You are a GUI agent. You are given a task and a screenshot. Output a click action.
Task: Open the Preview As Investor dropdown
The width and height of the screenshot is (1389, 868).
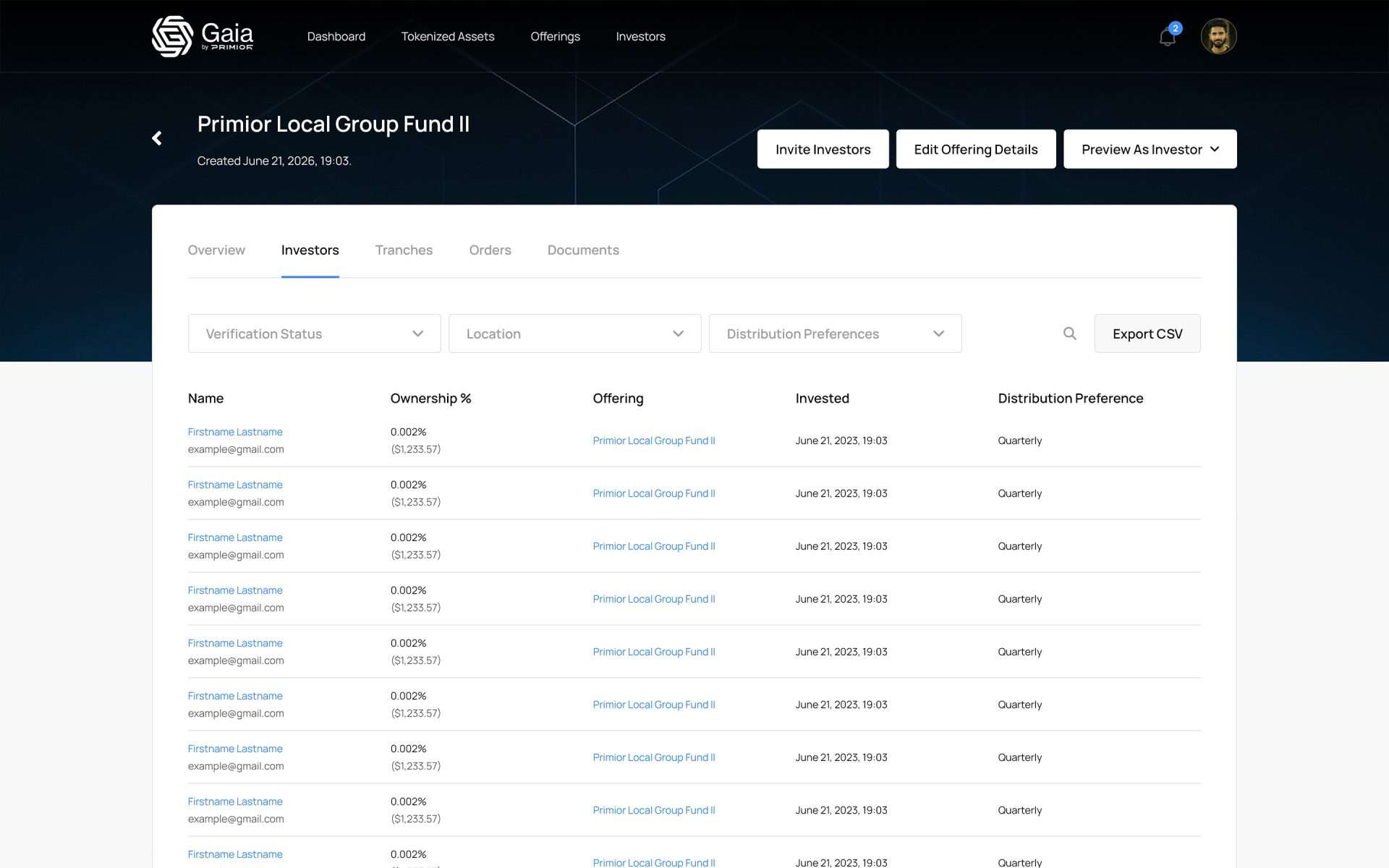[x=1150, y=149]
